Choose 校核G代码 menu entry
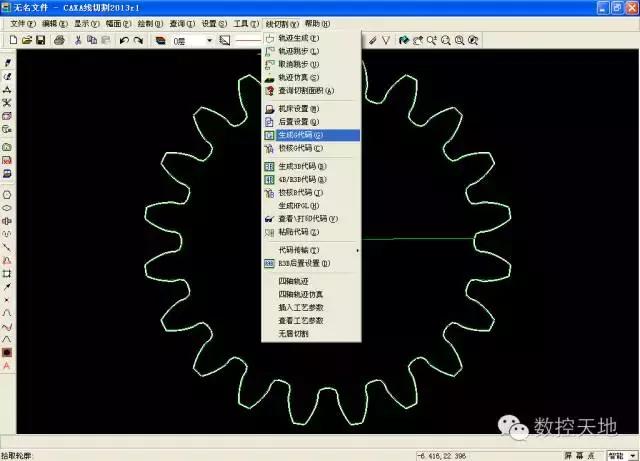This screenshot has height=461, width=640. (x=311, y=148)
